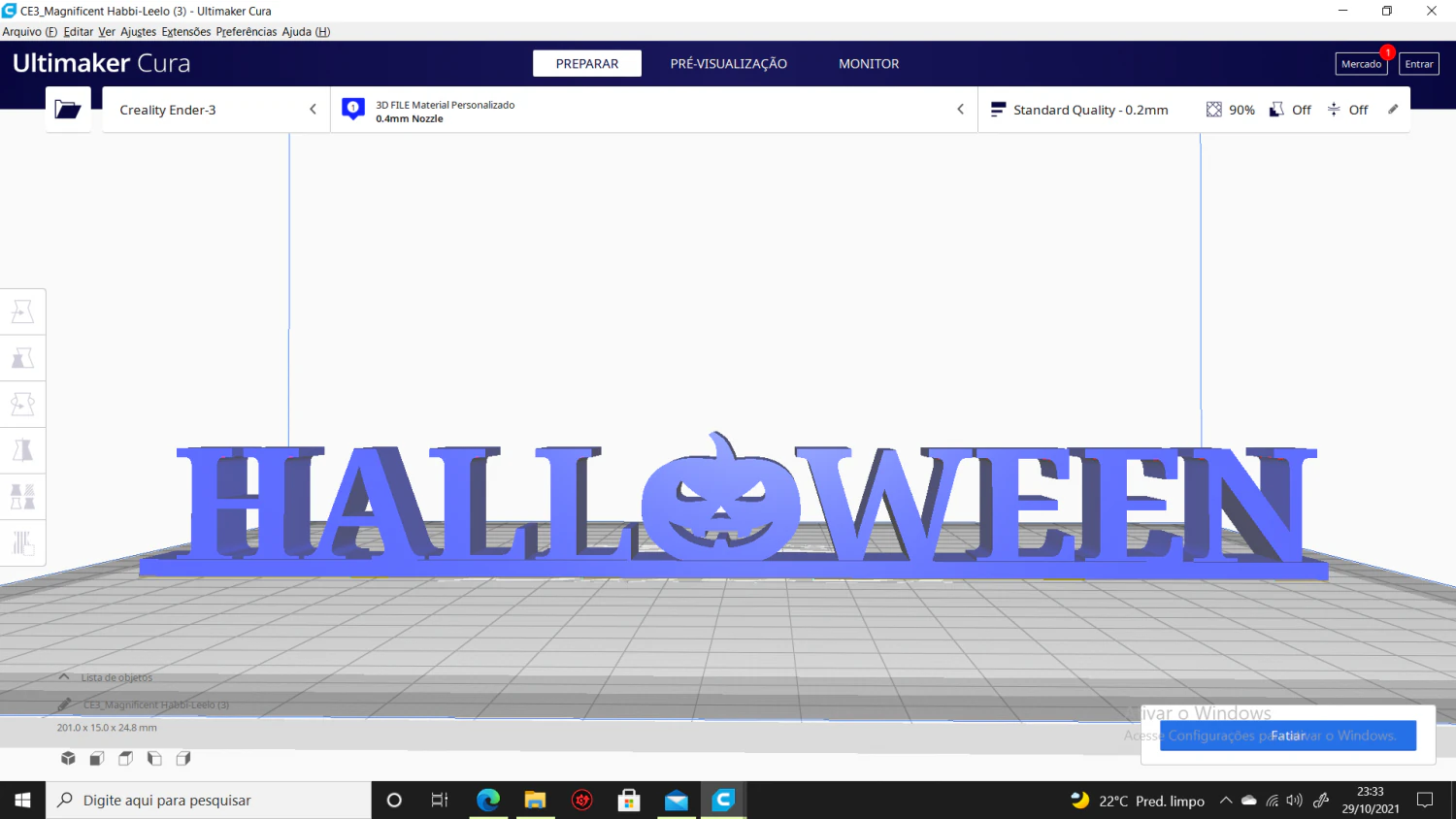
Task: Click the 201.0 x 15.0 x 24.8 mm dimensions
Action: [107, 727]
